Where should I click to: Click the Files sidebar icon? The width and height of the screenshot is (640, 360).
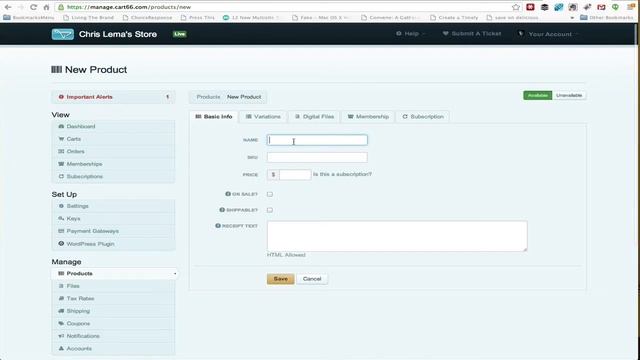pos(61,286)
